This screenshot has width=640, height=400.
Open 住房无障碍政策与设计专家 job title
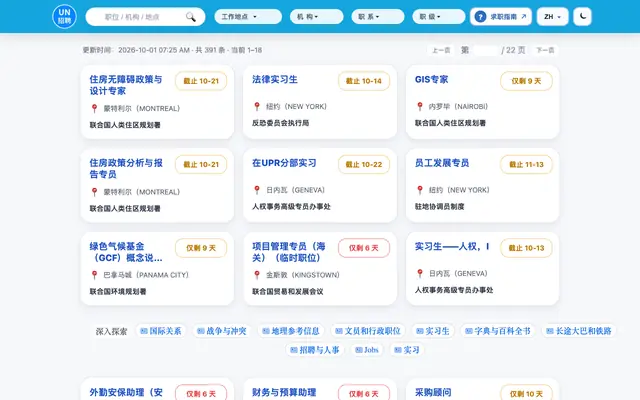pos(126,85)
